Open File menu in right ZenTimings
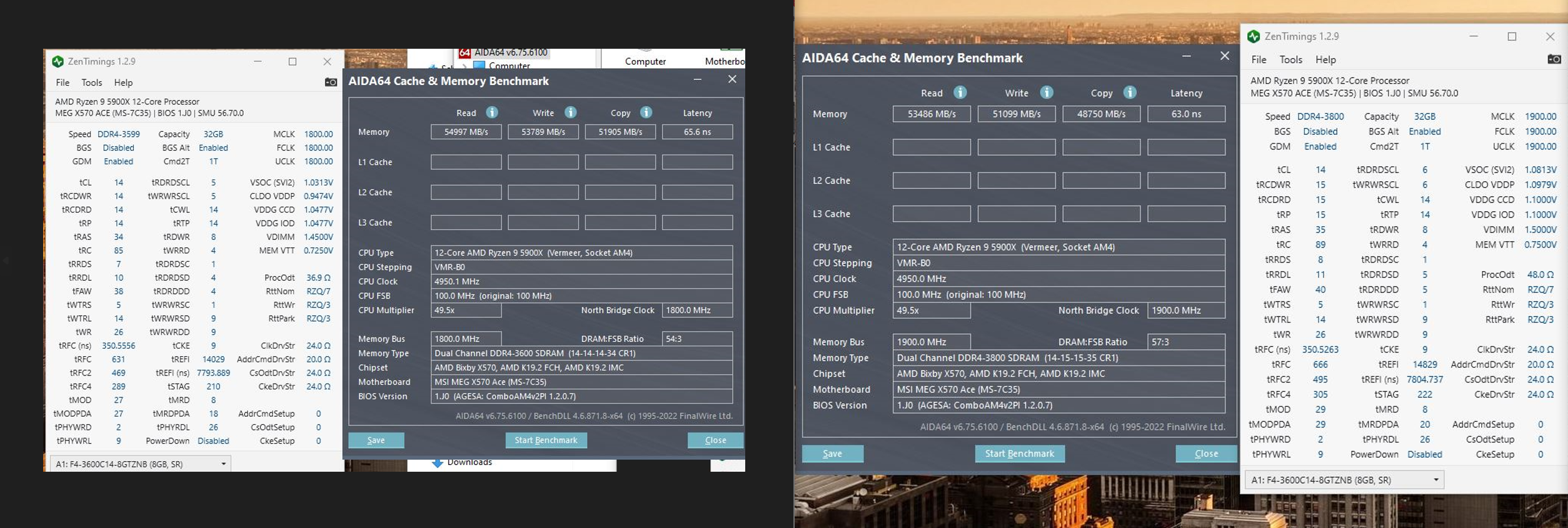Viewport: 1568px width, 528px height. (x=1259, y=59)
